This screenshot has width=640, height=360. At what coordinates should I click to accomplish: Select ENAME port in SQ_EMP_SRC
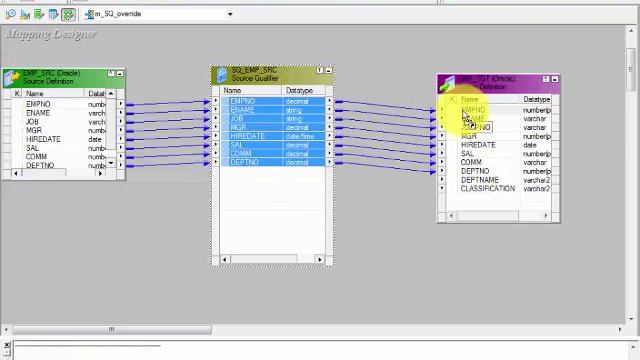273,109
